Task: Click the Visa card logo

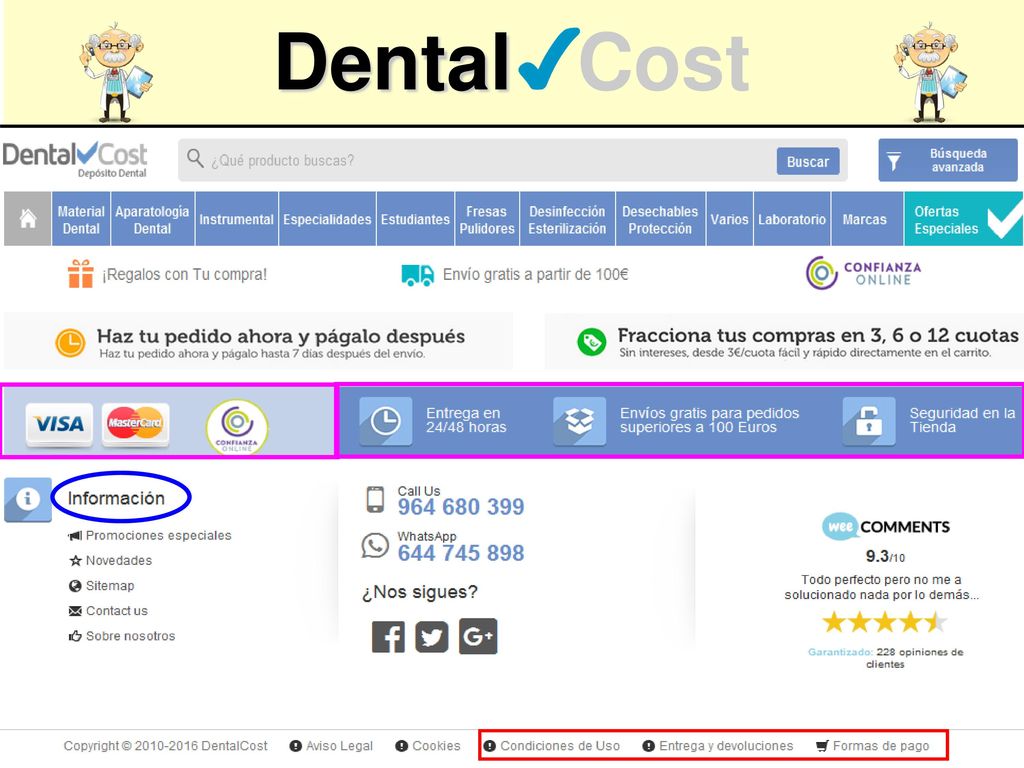Action: click(59, 424)
